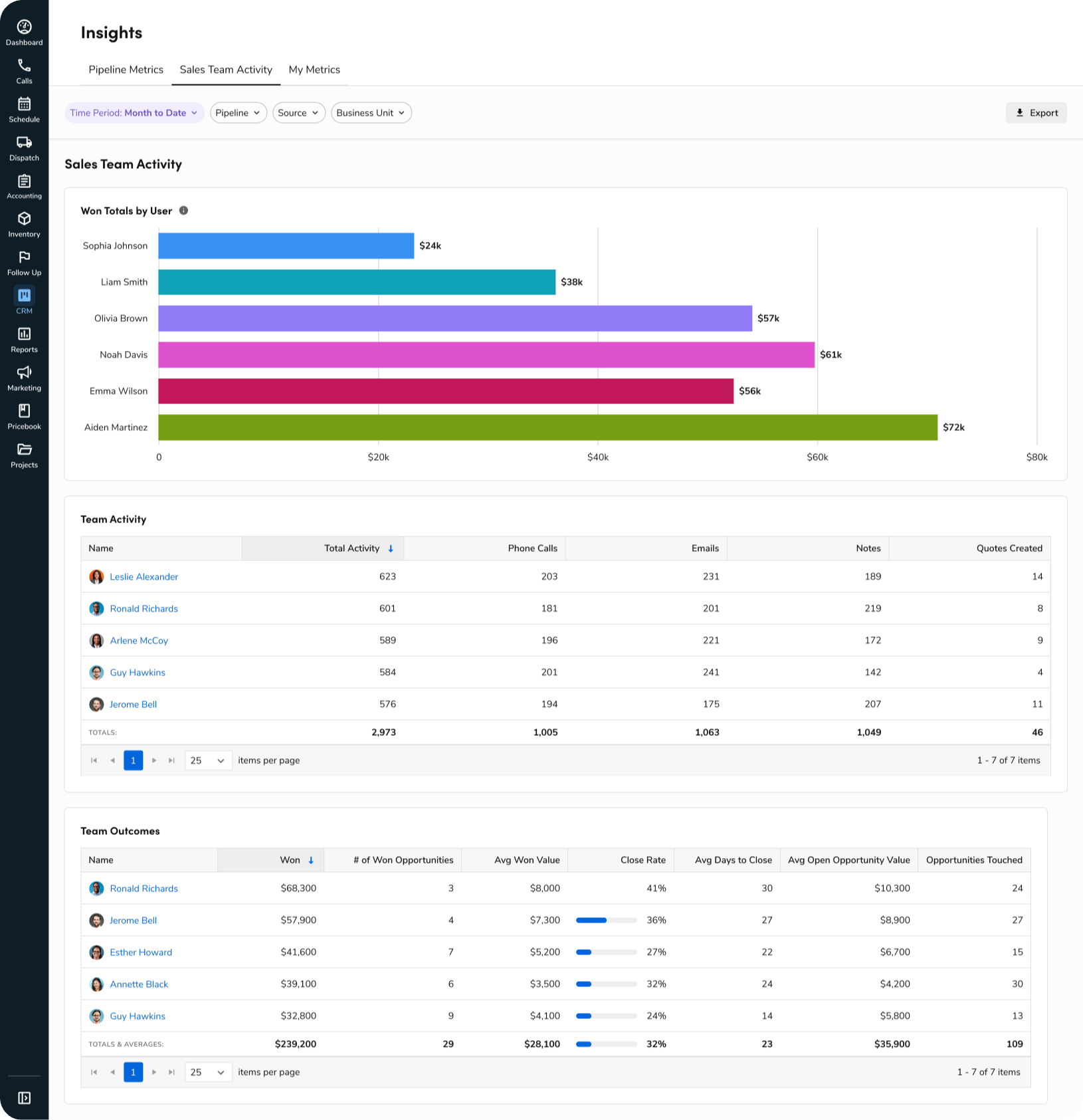Open the My Metrics tab
This screenshot has width=1083, height=1120.
coord(314,69)
